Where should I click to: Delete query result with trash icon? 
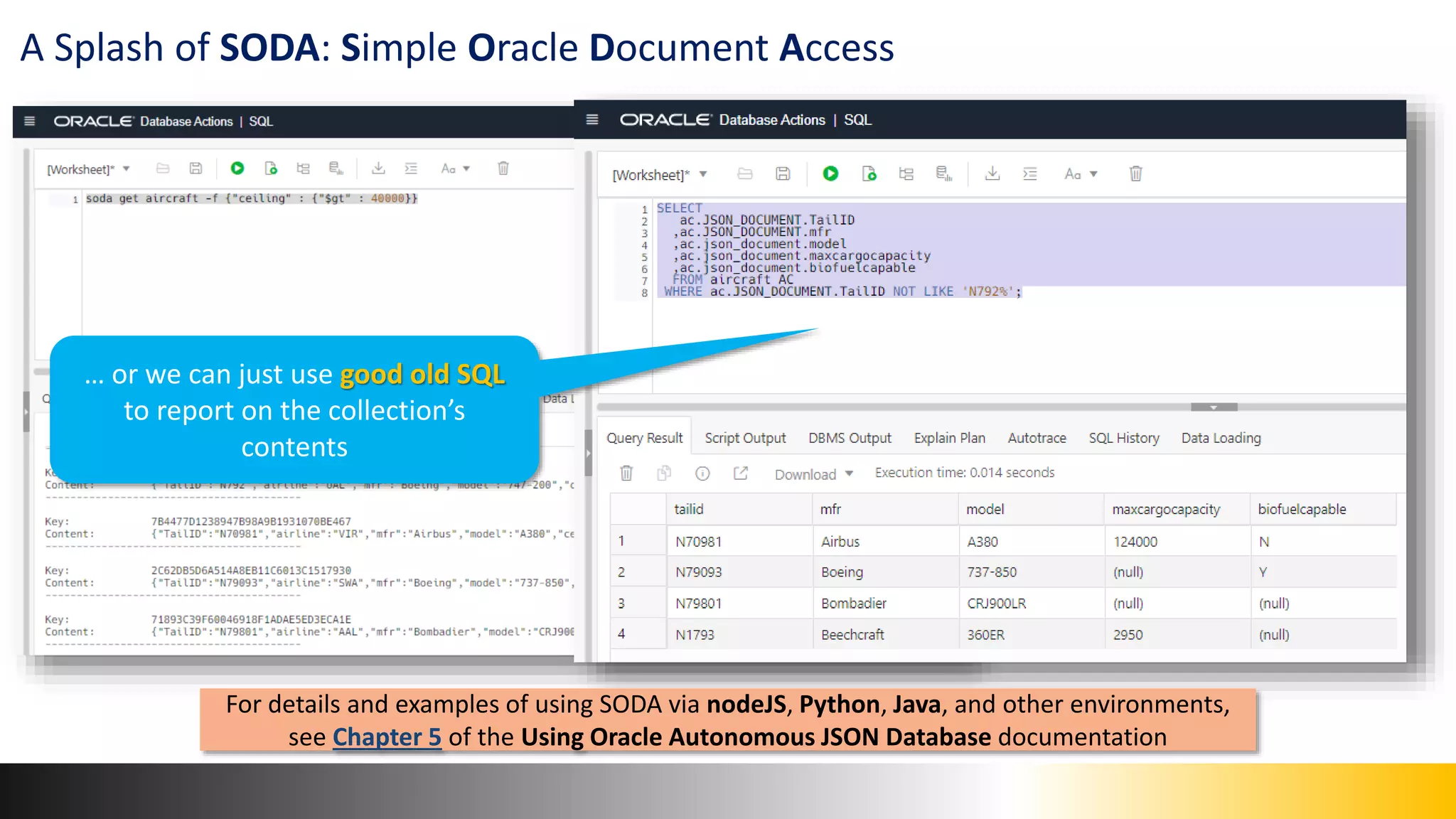[x=626, y=473]
